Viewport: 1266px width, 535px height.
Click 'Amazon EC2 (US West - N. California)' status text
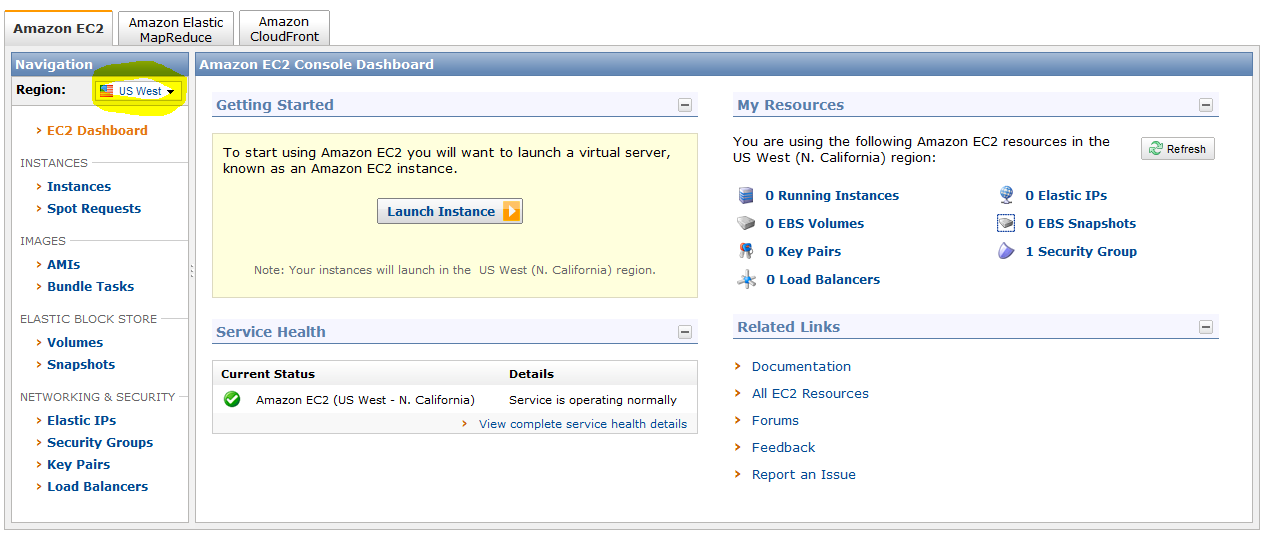pyautogui.click(x=365, y=400)
